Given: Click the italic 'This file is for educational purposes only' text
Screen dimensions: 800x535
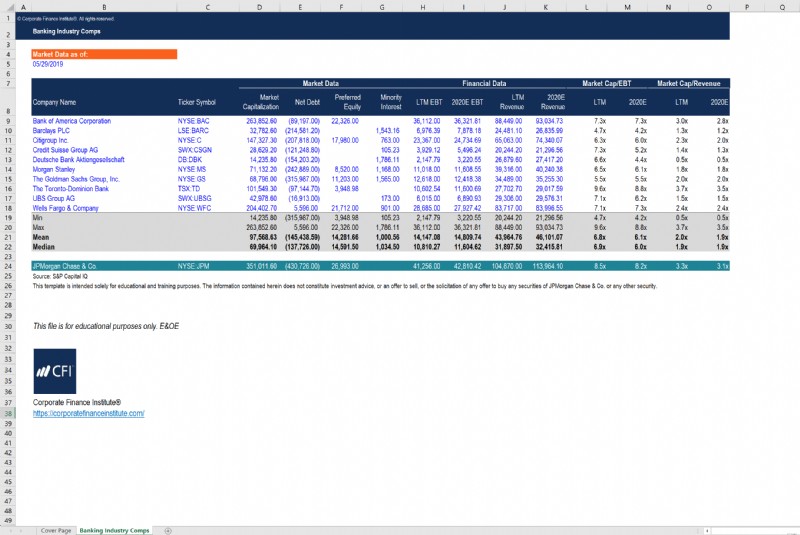Looking at the screenshot, I should pyautogui.click(x=106, y=326).
